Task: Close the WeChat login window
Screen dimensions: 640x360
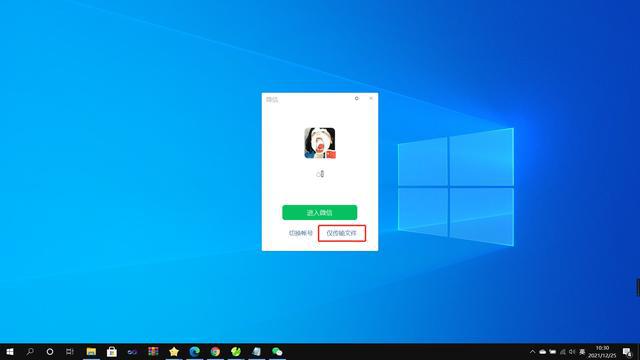Action: [x=371, y=98]
